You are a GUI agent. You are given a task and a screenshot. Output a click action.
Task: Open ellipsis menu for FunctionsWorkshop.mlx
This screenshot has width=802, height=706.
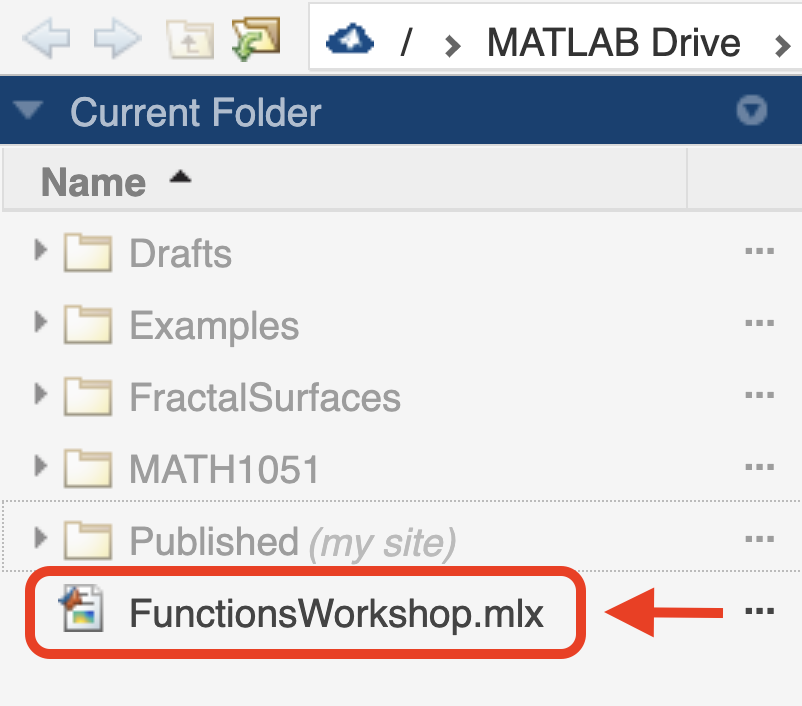coord(760,610)
